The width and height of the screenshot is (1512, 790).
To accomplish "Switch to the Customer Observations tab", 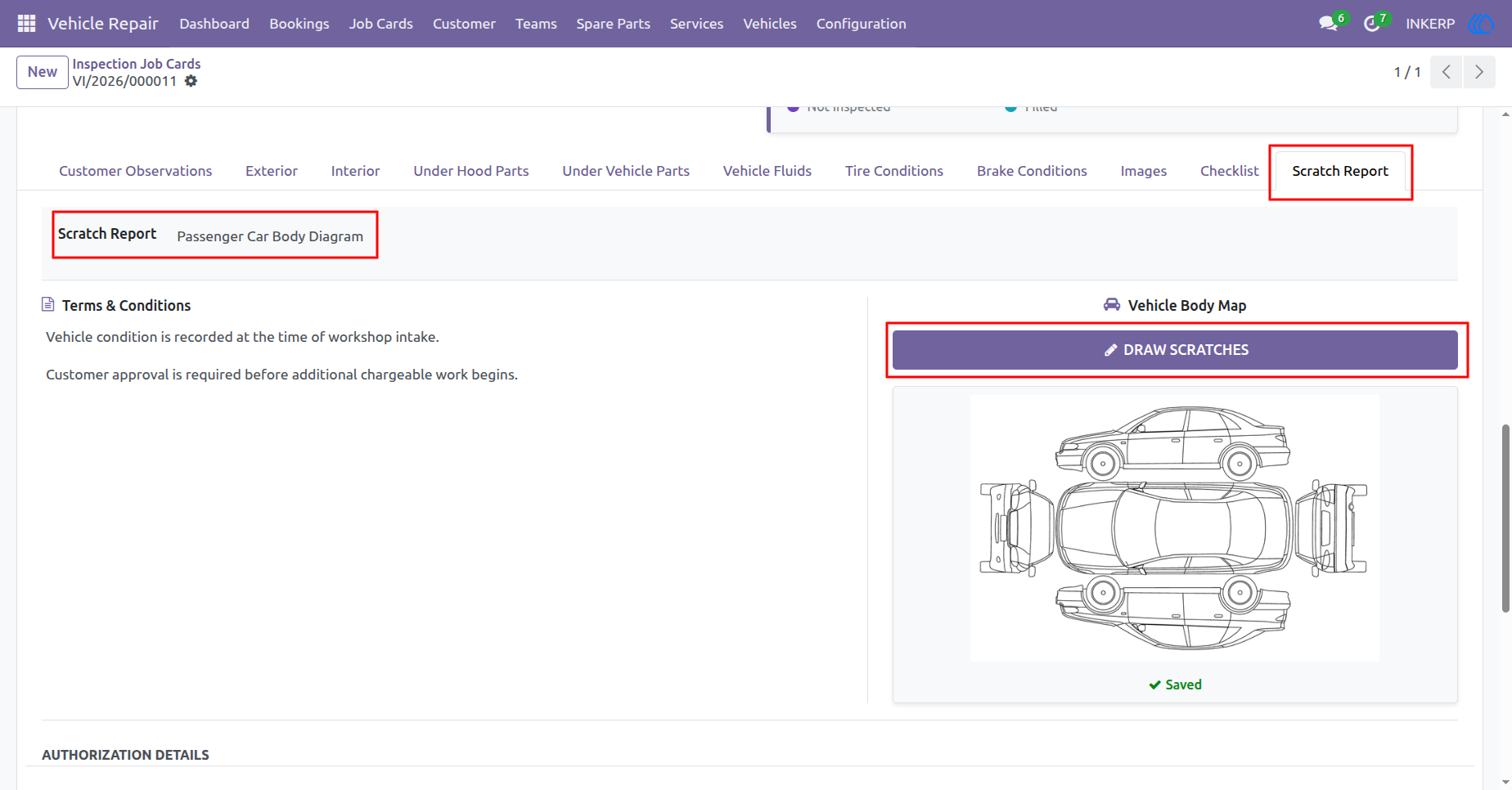I will click(136, 171).
